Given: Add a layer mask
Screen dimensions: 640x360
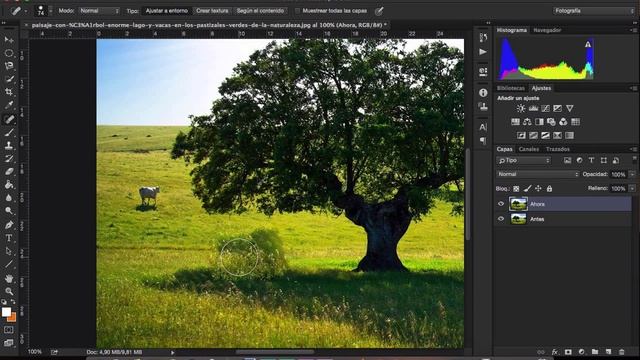Looking at the screenshot, I should [568, 352].
